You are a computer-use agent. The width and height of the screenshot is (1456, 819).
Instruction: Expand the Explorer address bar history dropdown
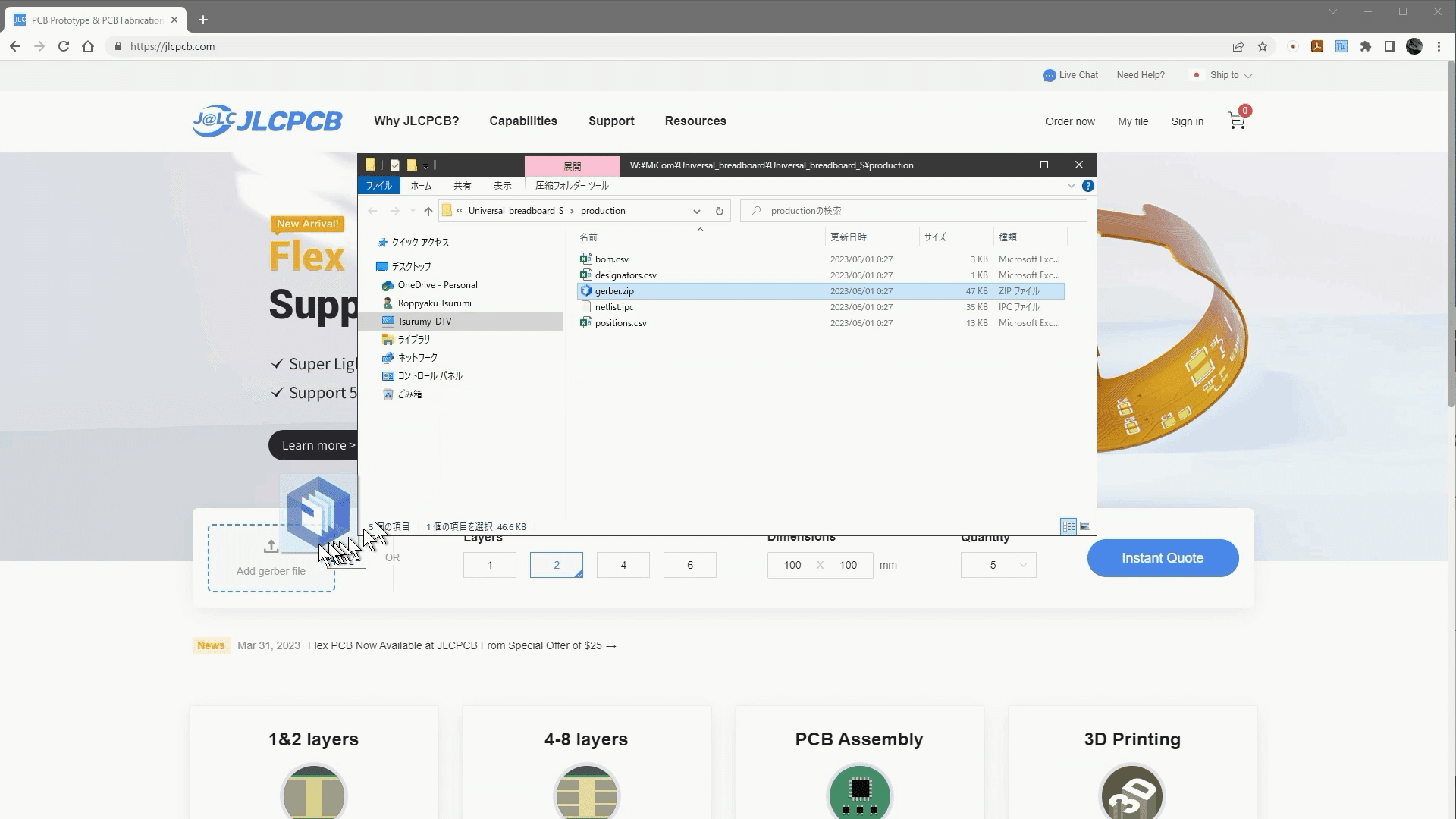click(696, 211)
